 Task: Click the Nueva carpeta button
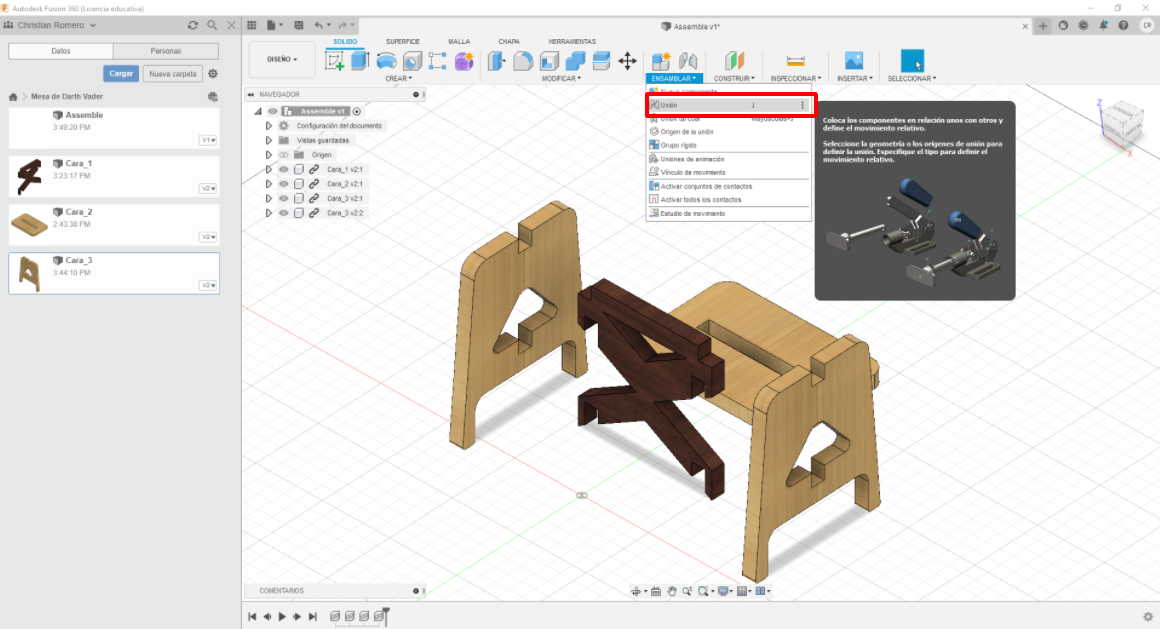click(172, 74)
